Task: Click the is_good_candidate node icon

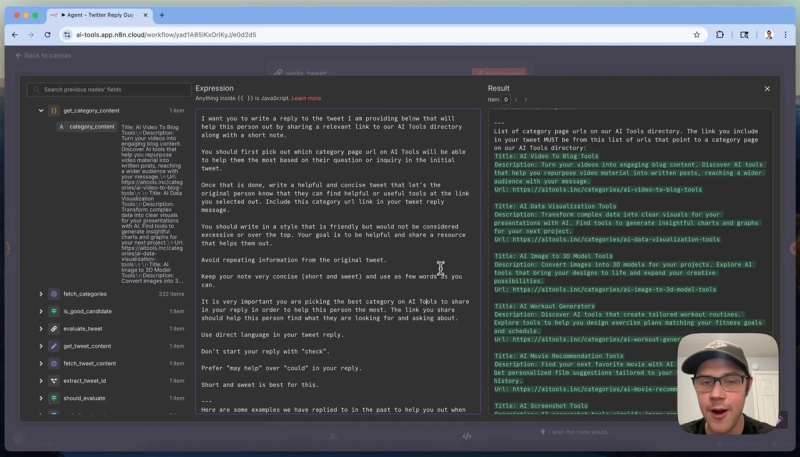Action: 54,311
